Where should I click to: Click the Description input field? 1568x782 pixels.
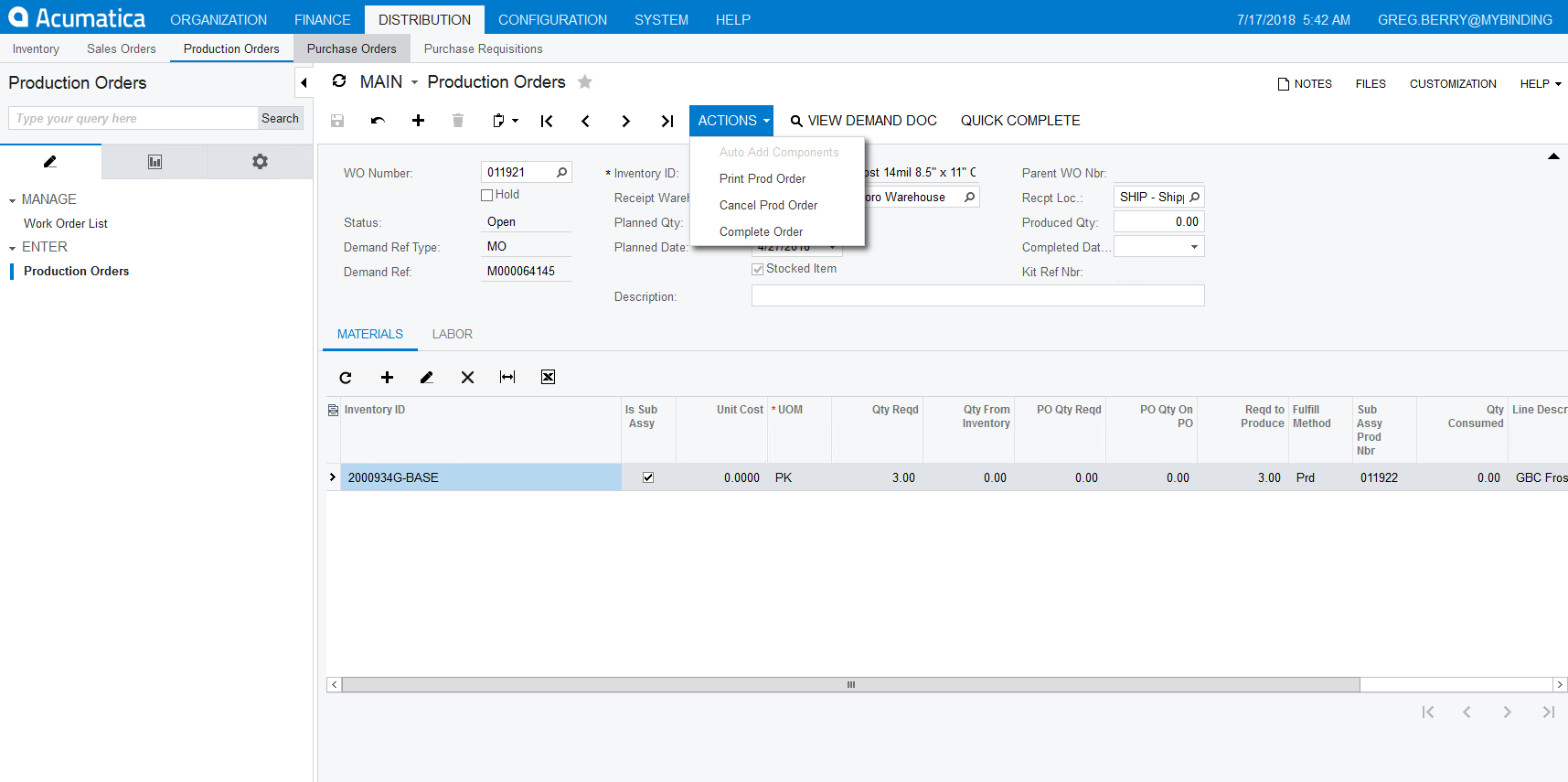[977, 295]
